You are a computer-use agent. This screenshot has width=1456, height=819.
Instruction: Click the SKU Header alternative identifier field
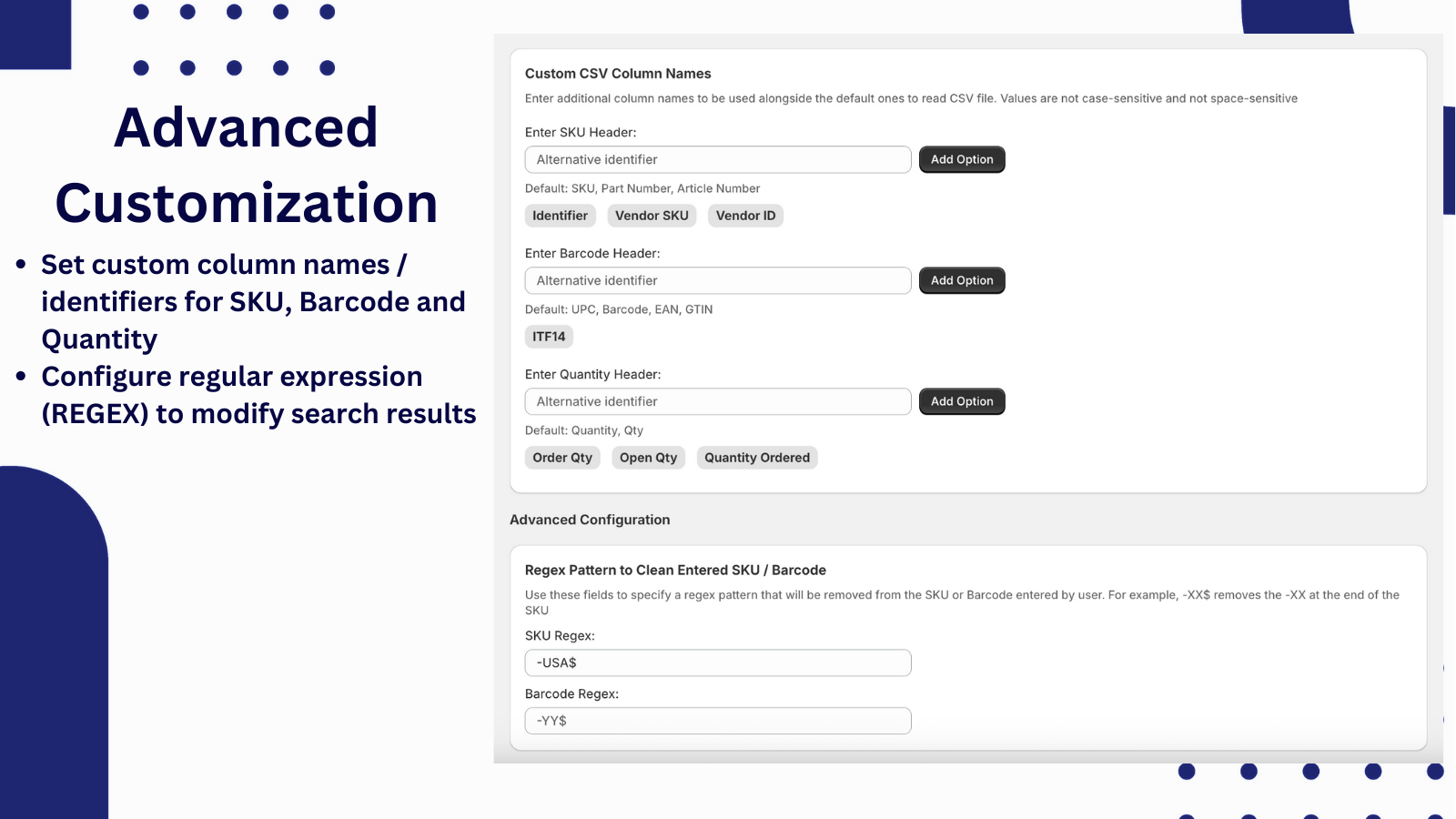(x=718, y=159)
